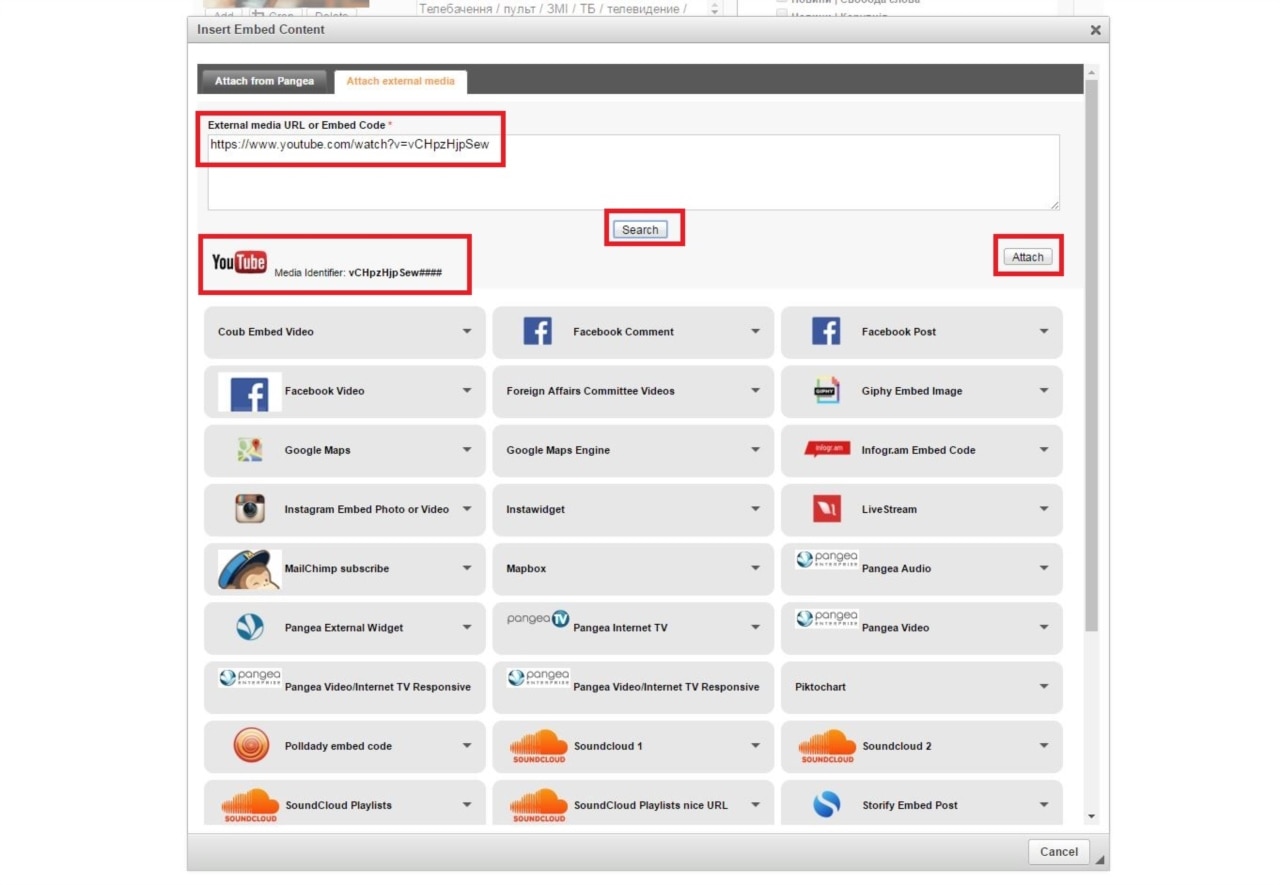Click the "Foreign Affairs Committee Videos" label

591,391
